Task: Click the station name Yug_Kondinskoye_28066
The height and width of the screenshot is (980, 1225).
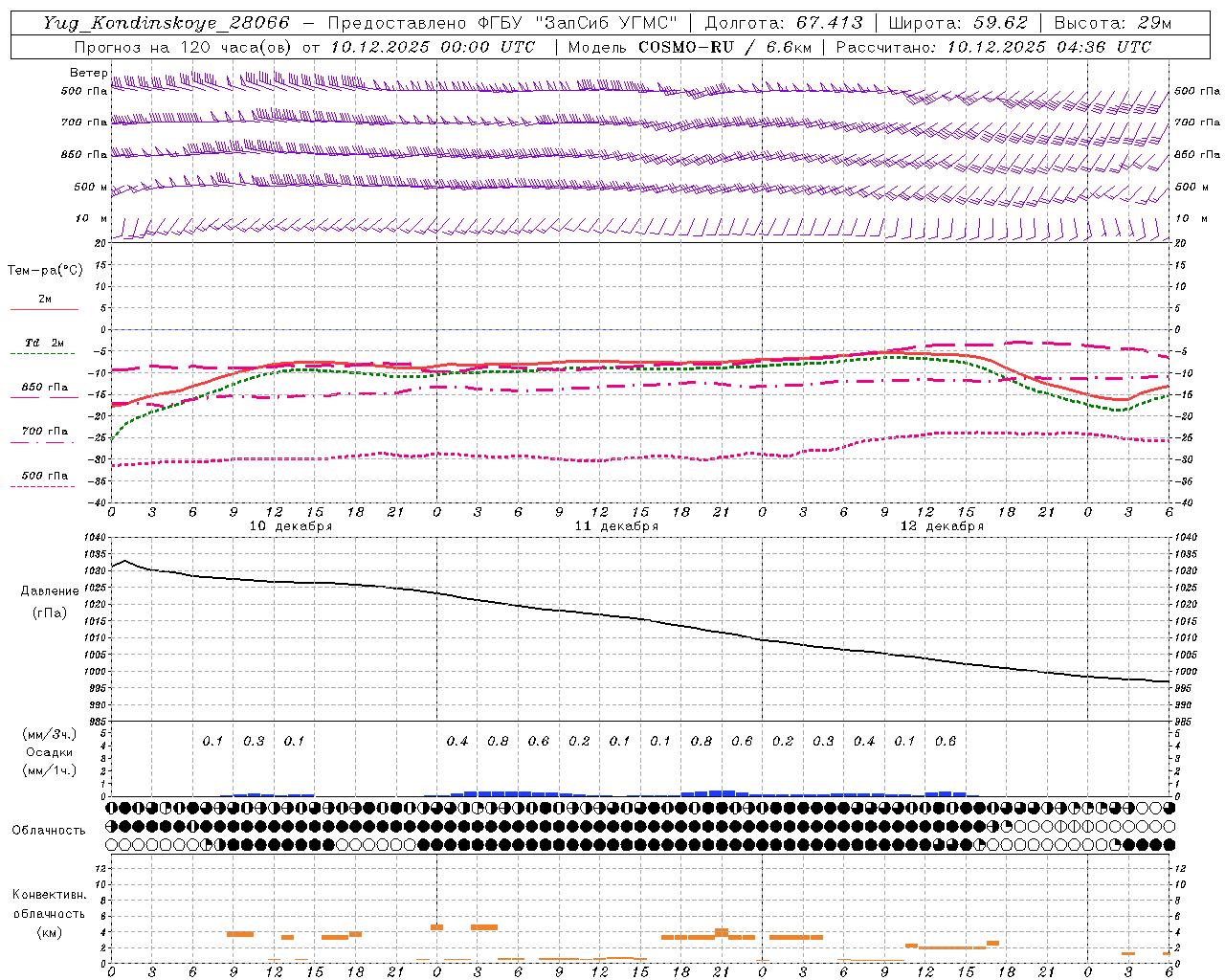Action: pyautogui.click(x=165, y=23)
